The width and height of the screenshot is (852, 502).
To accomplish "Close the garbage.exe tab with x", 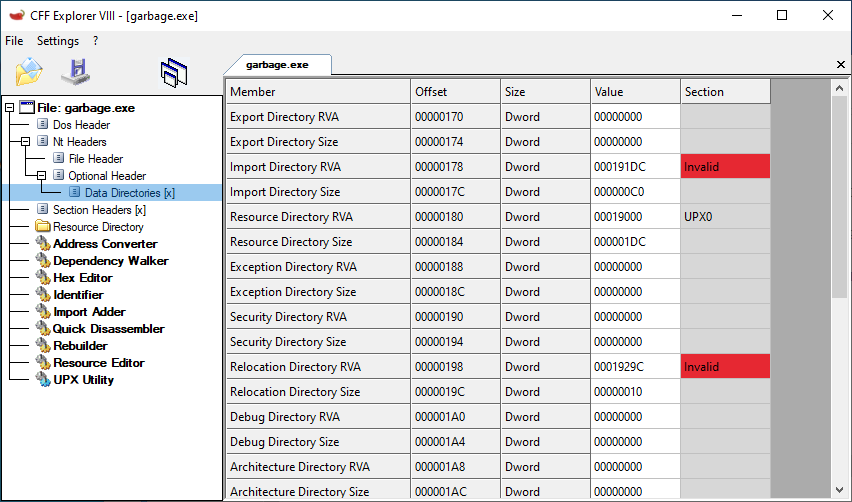I will (840, 65).
